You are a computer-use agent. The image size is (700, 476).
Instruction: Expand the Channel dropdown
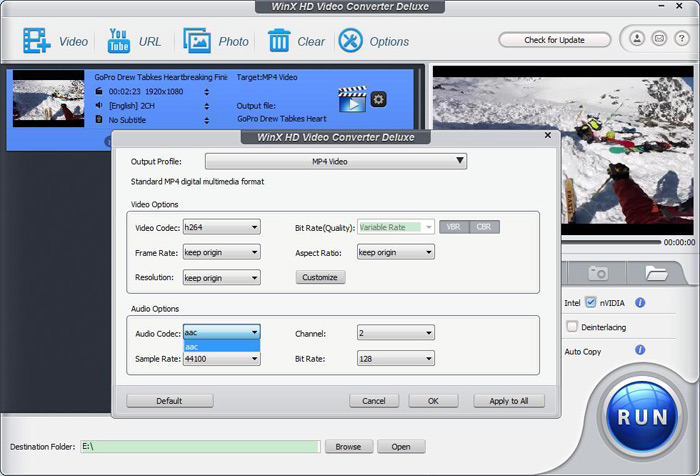[396, 333]
